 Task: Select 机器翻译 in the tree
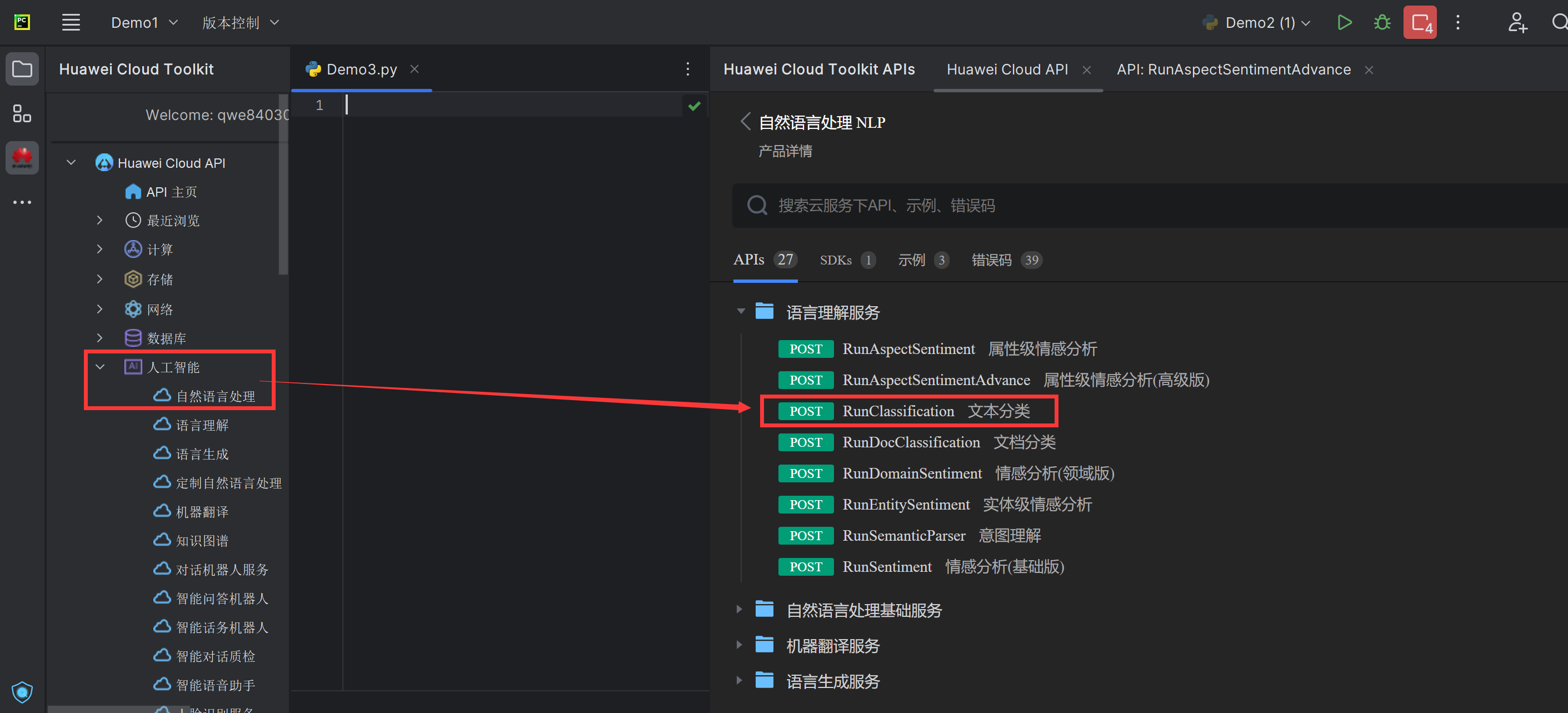[202, 511]
